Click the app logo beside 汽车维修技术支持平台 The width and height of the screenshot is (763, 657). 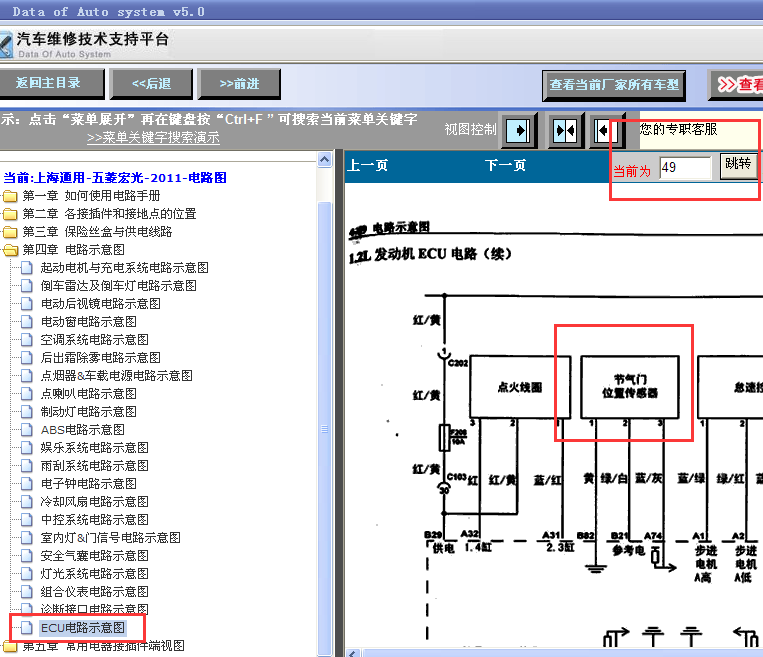(x=6, y=46)
